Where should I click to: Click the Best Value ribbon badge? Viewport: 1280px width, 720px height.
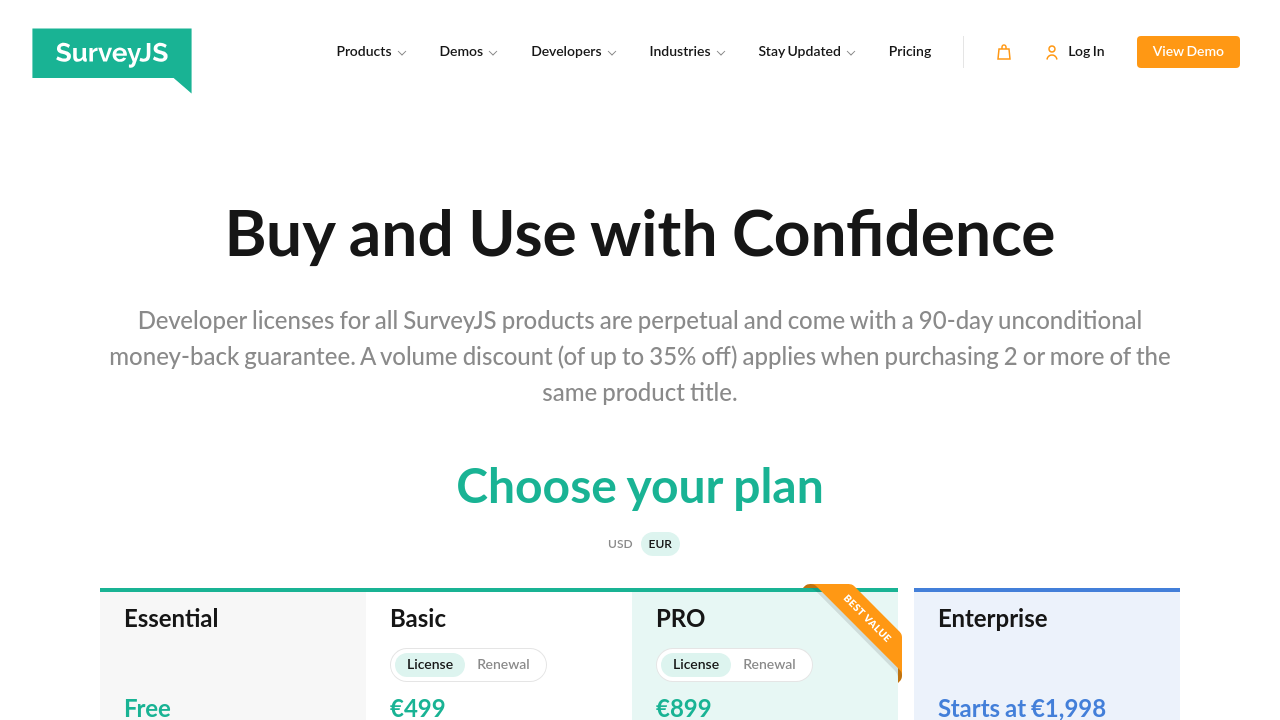(866, 618)
